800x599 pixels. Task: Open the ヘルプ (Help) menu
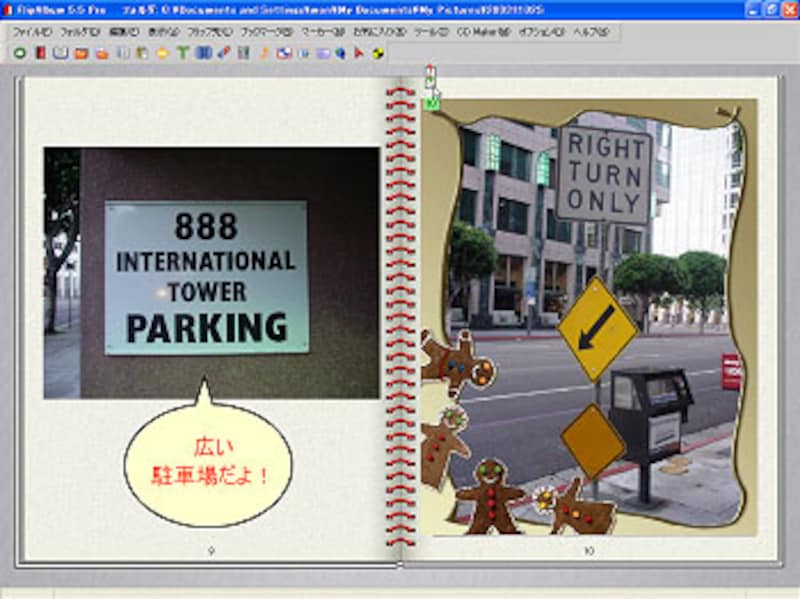(591, 32)
